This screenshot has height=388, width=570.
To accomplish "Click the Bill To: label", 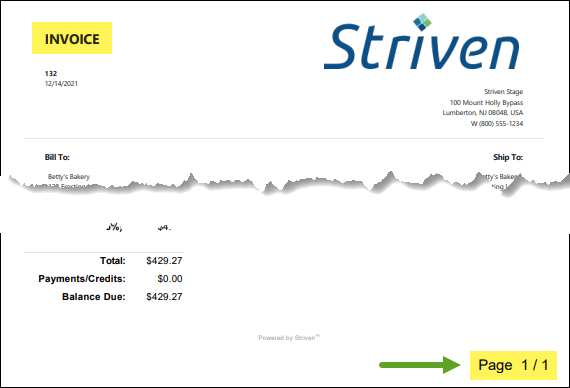I will 57,157.
